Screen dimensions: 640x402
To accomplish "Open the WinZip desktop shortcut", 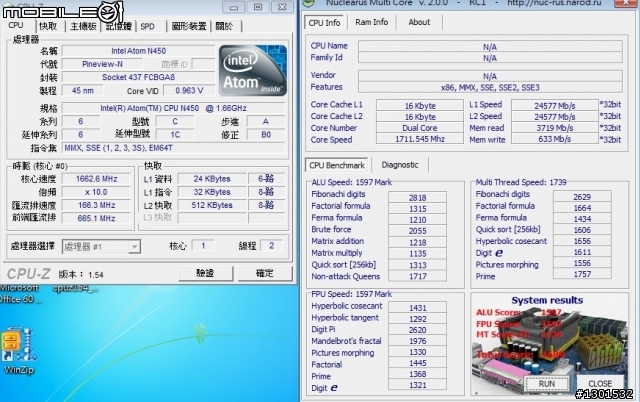I will (x=18, y=351).
